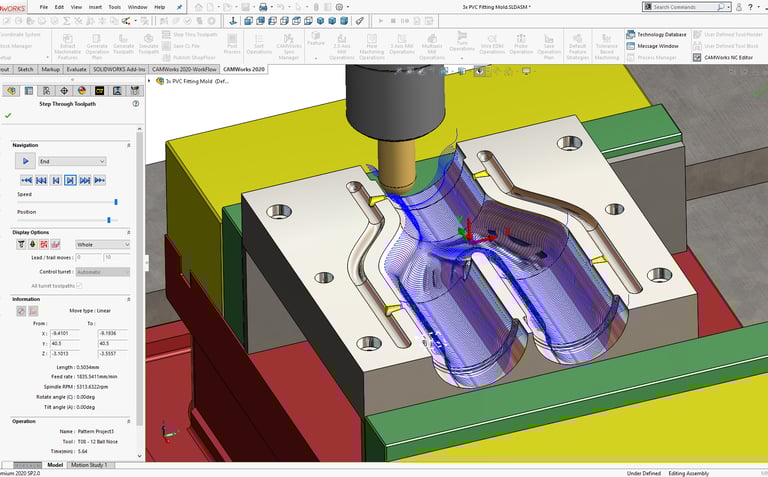Open the View menu

[76, 7]
